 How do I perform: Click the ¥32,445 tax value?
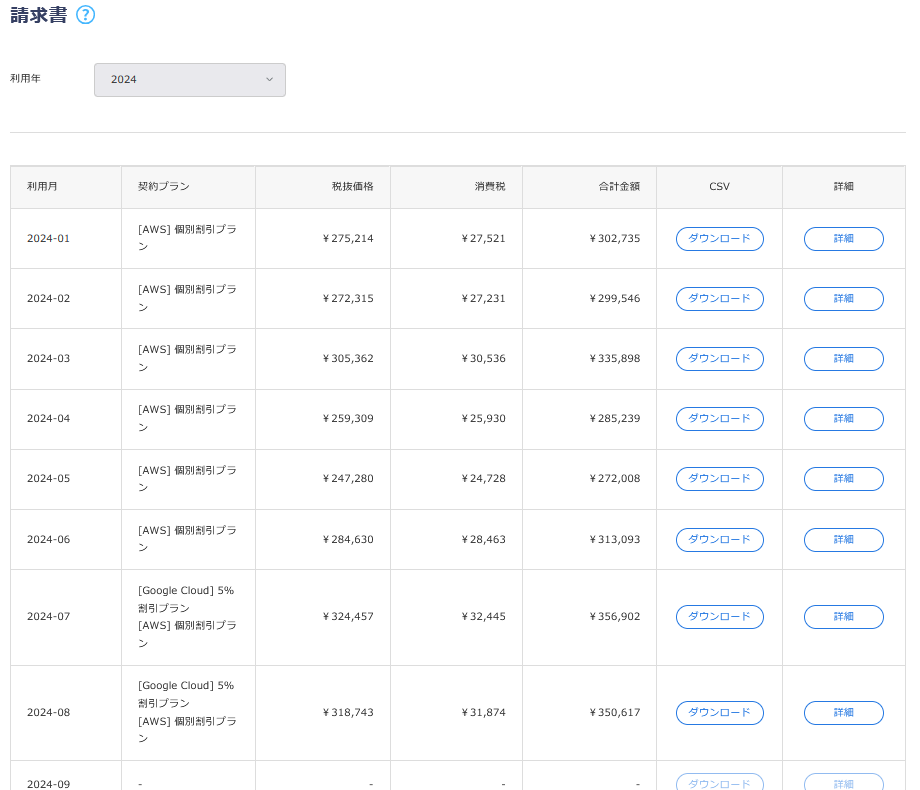click(483, 616)
